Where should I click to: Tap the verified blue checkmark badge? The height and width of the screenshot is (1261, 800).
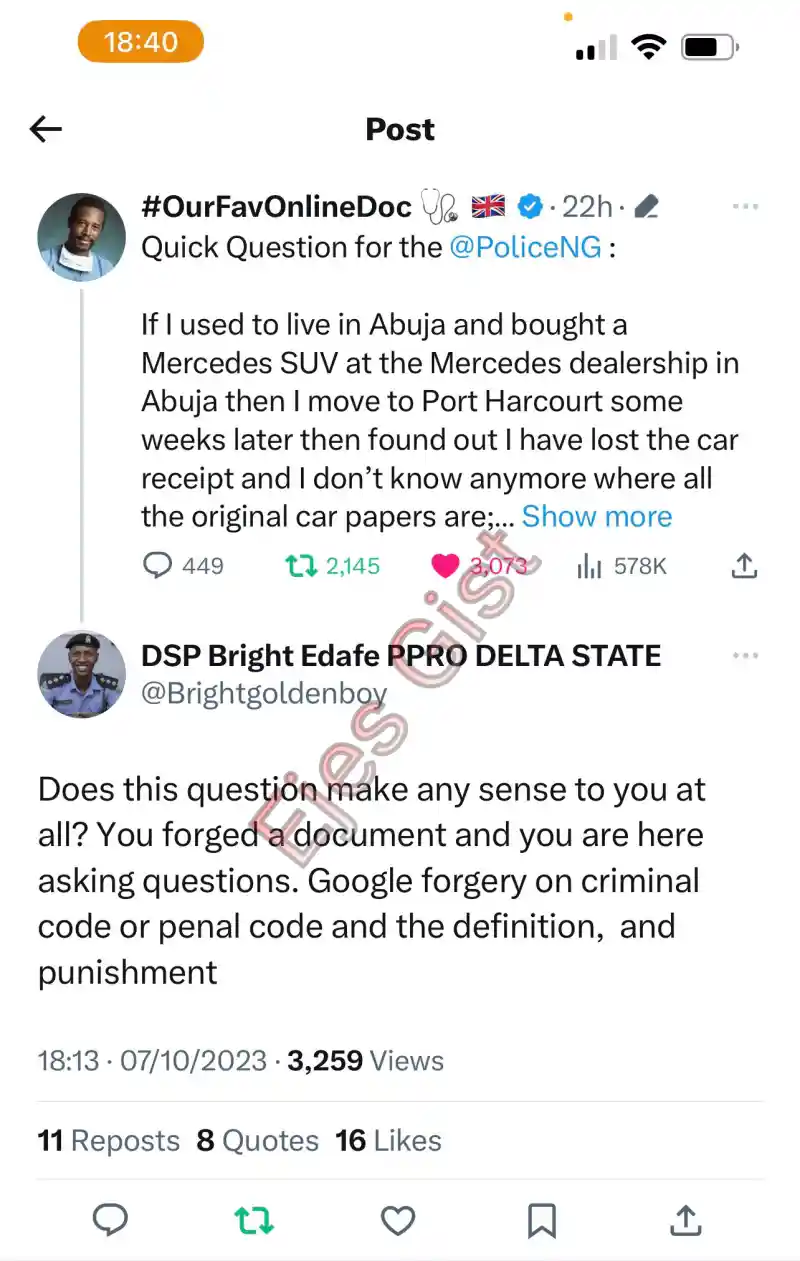(x=530, y=206)
